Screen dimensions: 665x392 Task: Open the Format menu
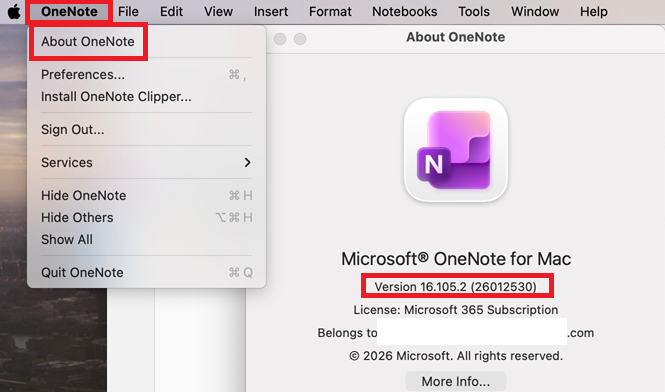[330, 11]
